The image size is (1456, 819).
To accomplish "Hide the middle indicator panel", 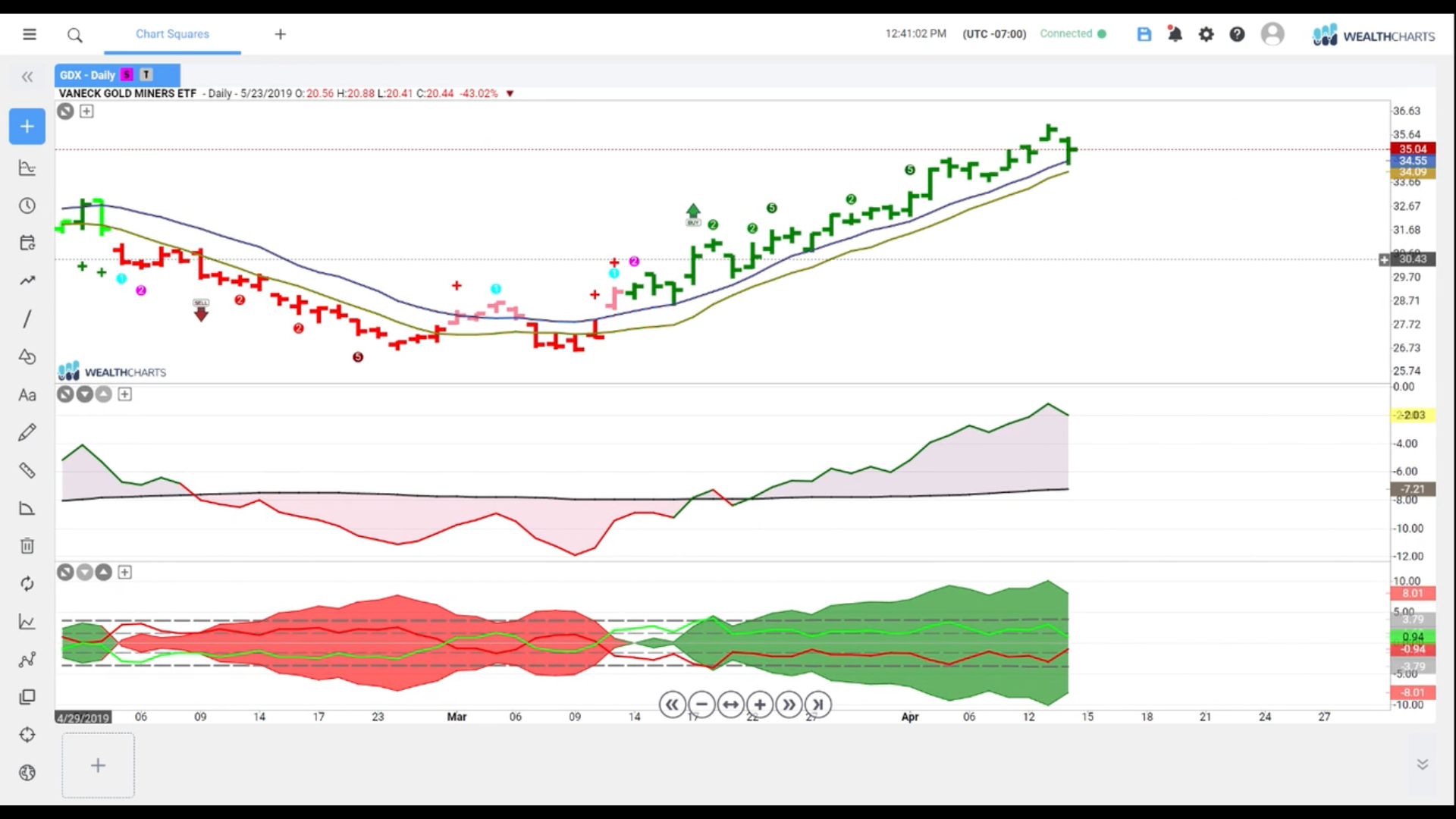I will tap(66, 394).
